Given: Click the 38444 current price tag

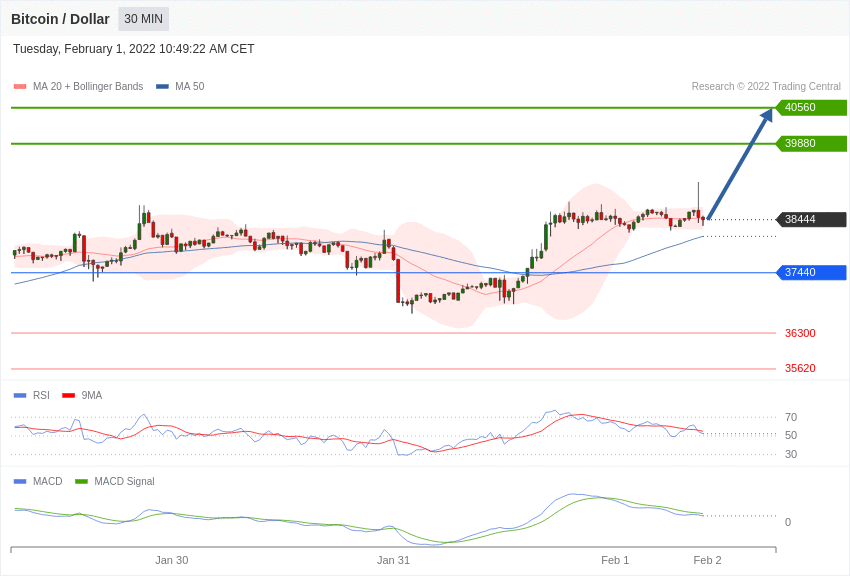Looking at the screenshot, I should click(x=812, y=219).
